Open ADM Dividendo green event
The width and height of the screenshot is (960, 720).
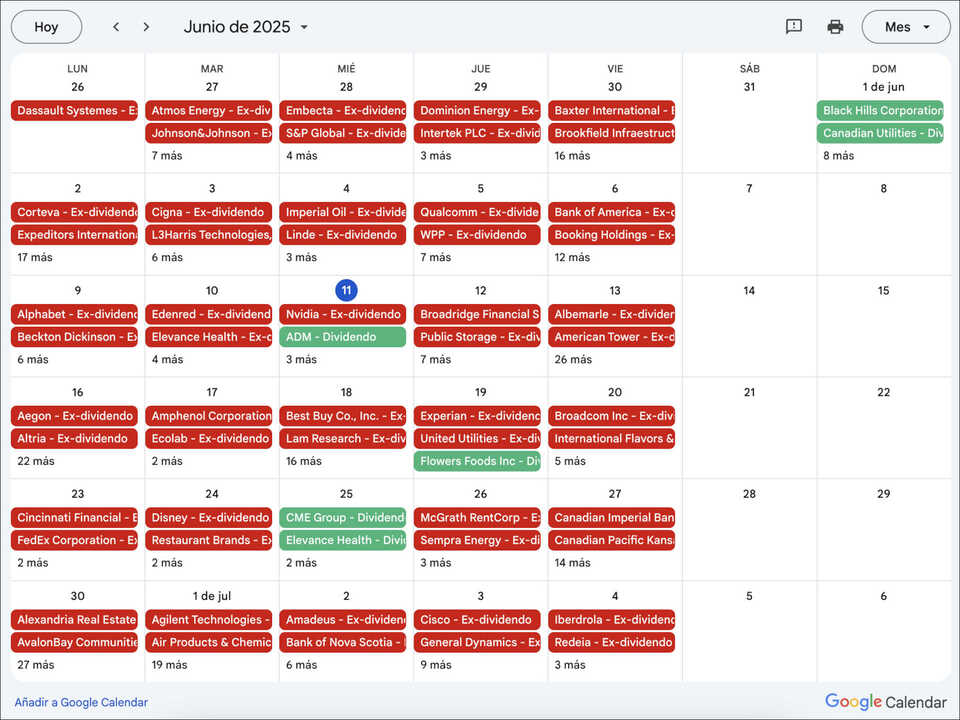[x=343, y=337]
